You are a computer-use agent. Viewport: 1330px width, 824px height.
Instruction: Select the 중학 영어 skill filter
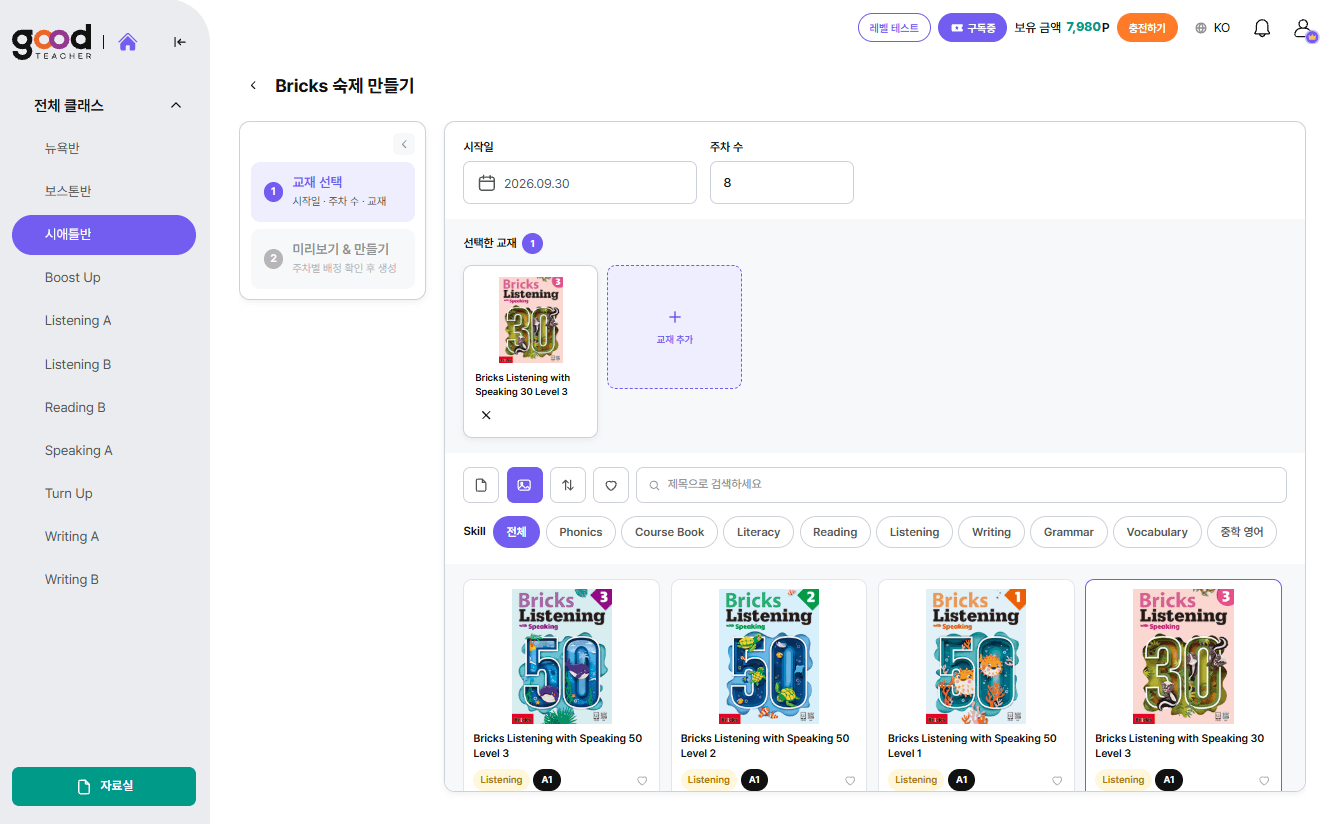[1242, 532]
